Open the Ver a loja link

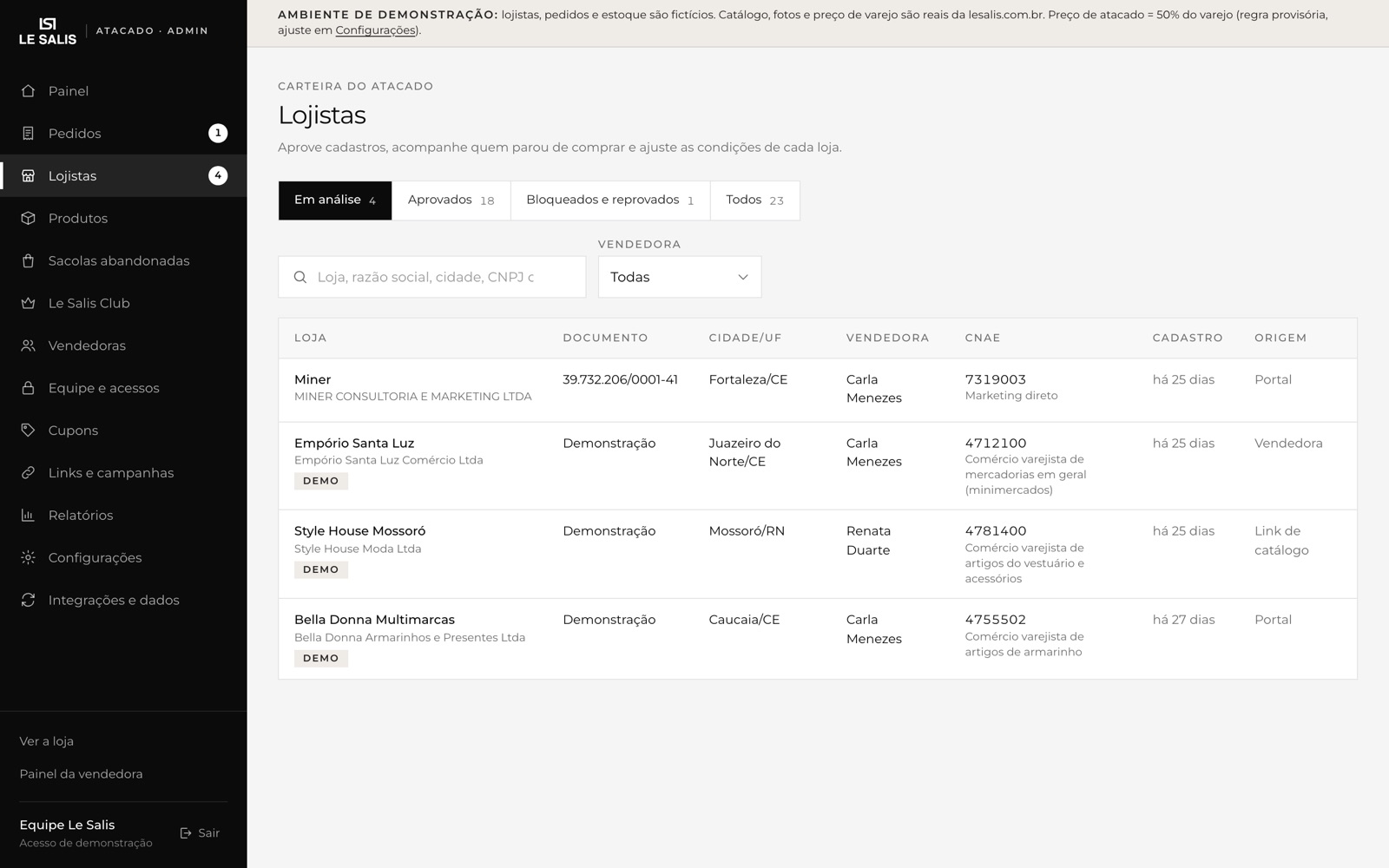pos(47,741)
